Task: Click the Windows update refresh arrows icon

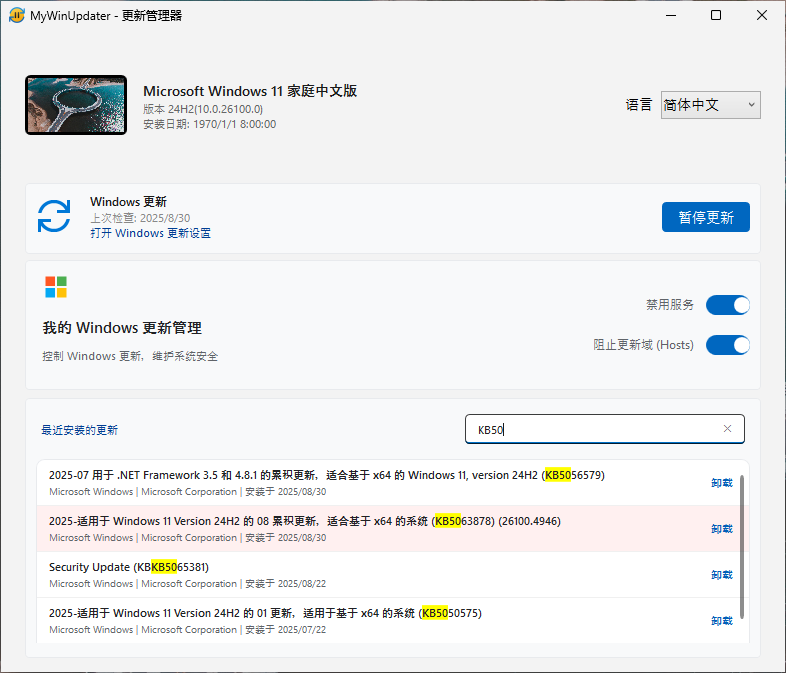Action: coord(54,216)
